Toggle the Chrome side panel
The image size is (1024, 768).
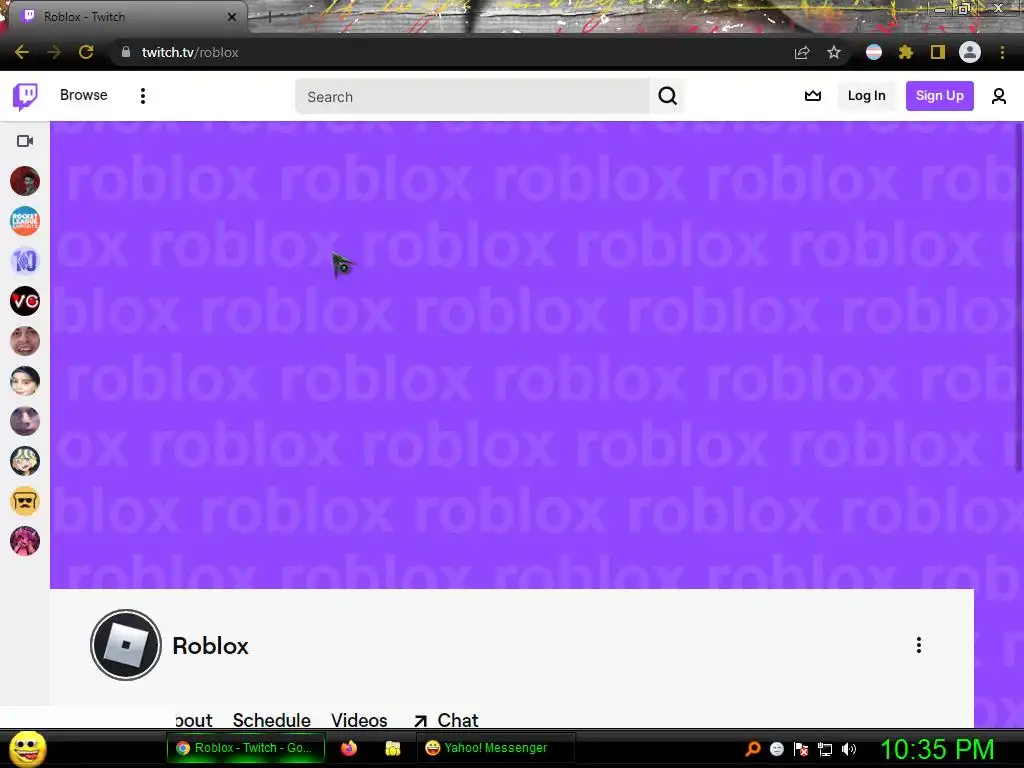point(938,52)
